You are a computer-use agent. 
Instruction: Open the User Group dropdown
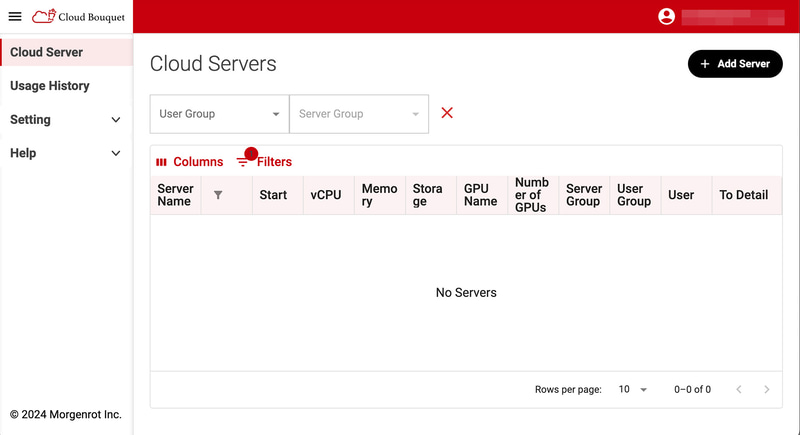point(219,114)
